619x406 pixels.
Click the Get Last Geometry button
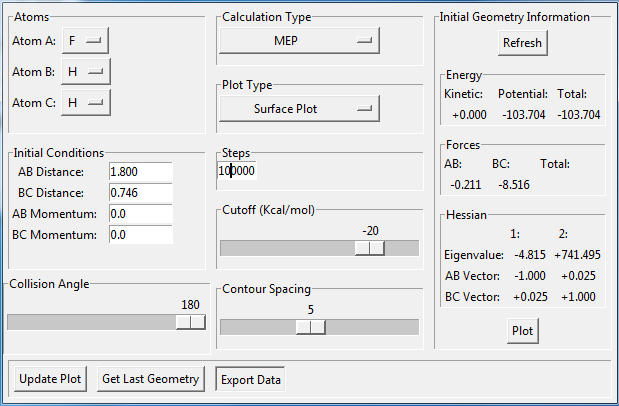[152, 379]
